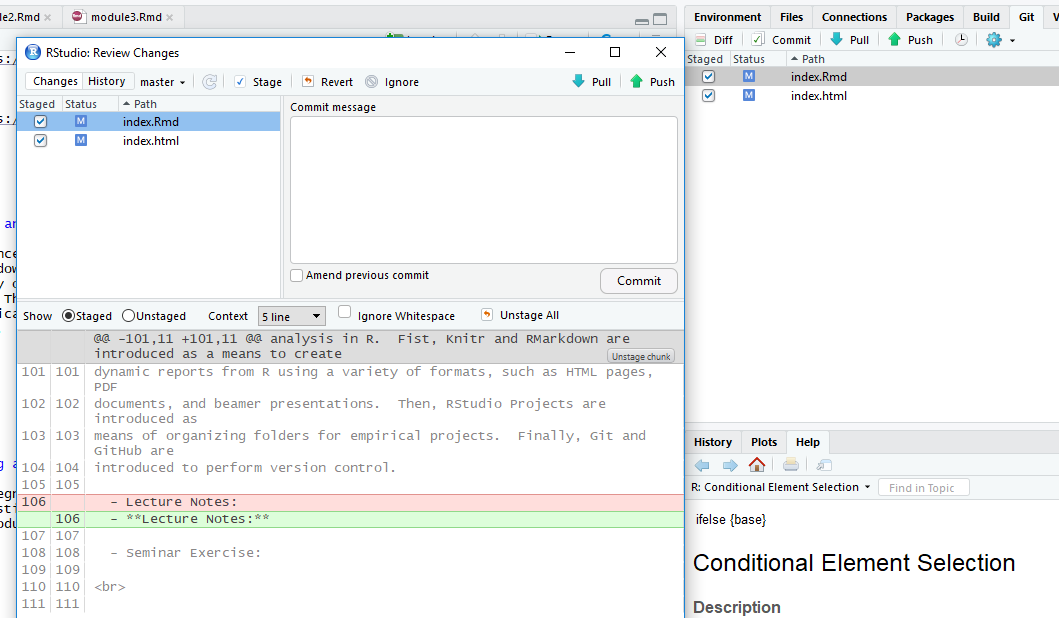Click the M status icon for index.Rmd in Git pane
1059x618 pixels.
point(749,77)
